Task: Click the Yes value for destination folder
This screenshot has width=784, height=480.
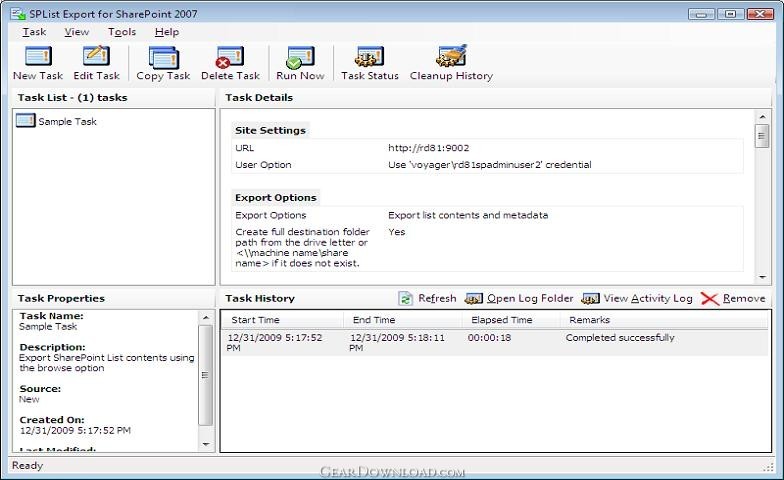Action: tap(396, 232)
